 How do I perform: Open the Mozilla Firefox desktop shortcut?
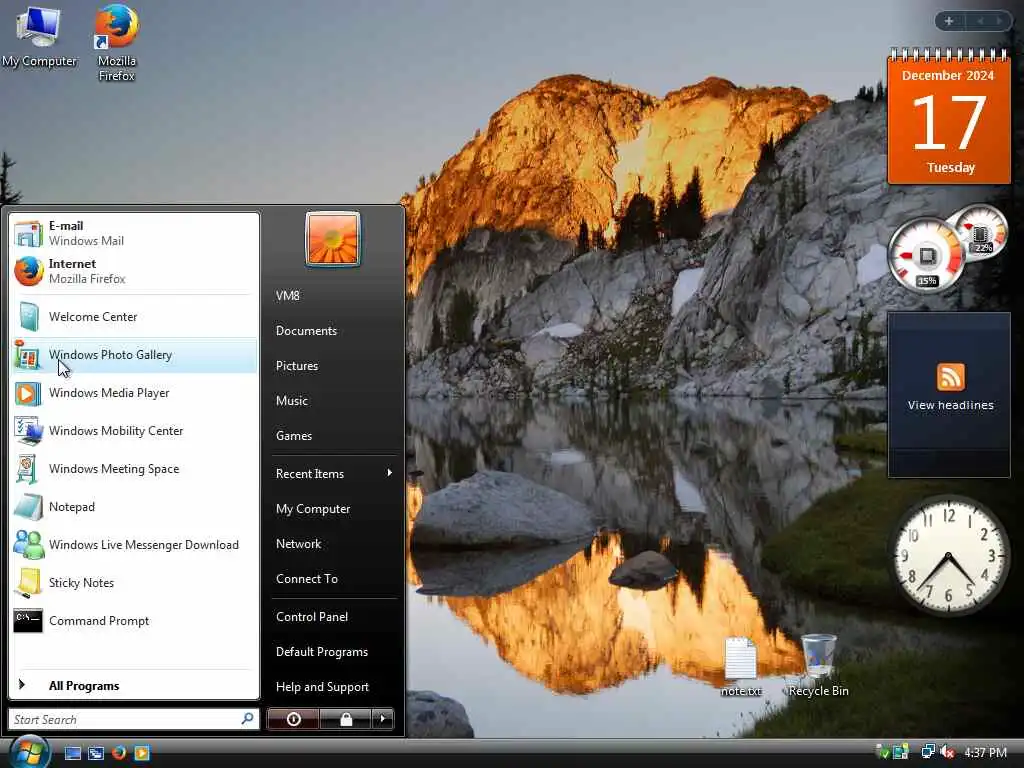116,42
